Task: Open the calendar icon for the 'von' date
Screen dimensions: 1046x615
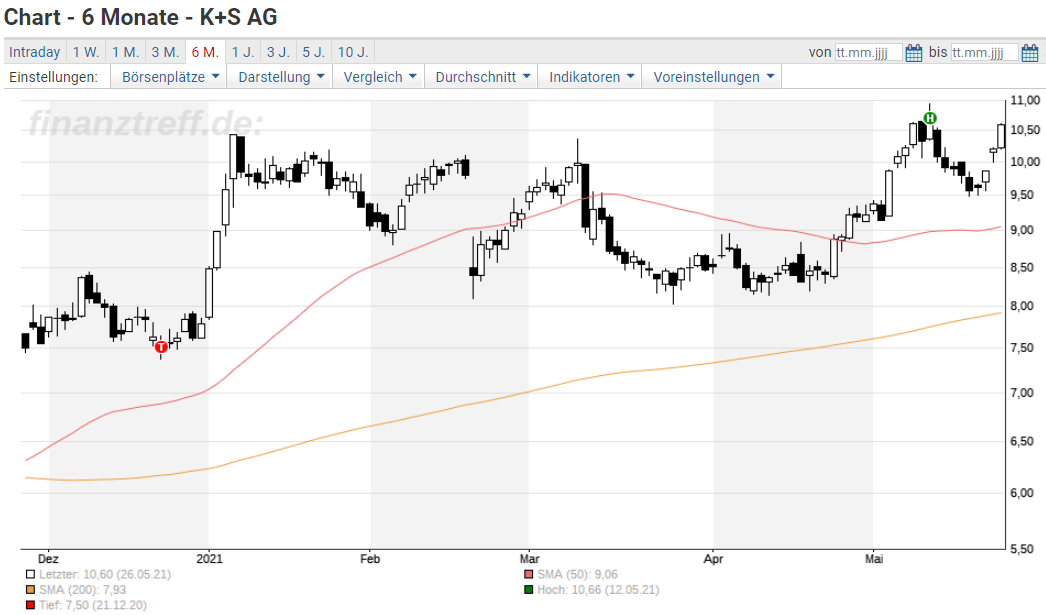Action: click(x=914, y=52)
